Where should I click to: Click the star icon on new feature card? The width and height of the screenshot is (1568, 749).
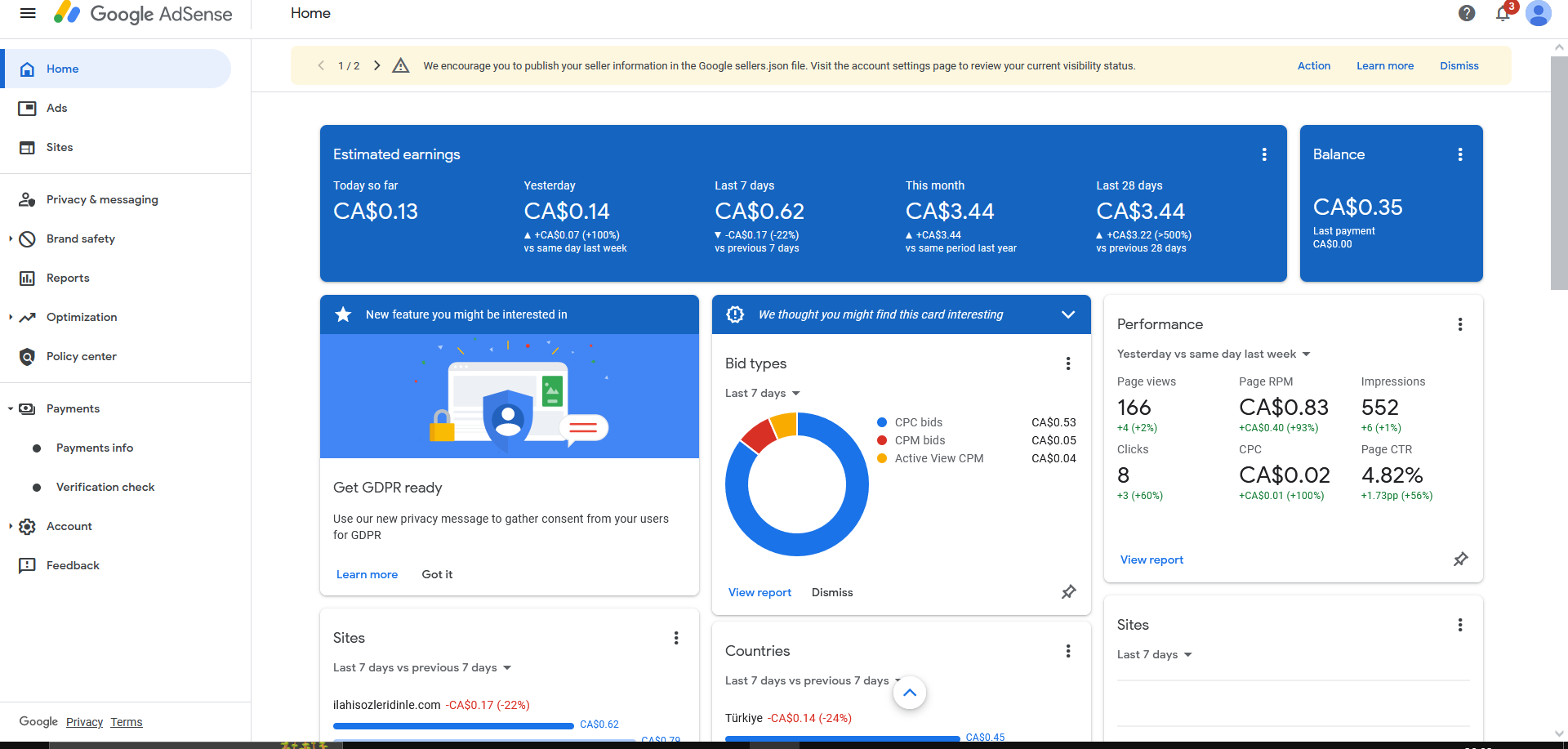click(x=343, y=314)
